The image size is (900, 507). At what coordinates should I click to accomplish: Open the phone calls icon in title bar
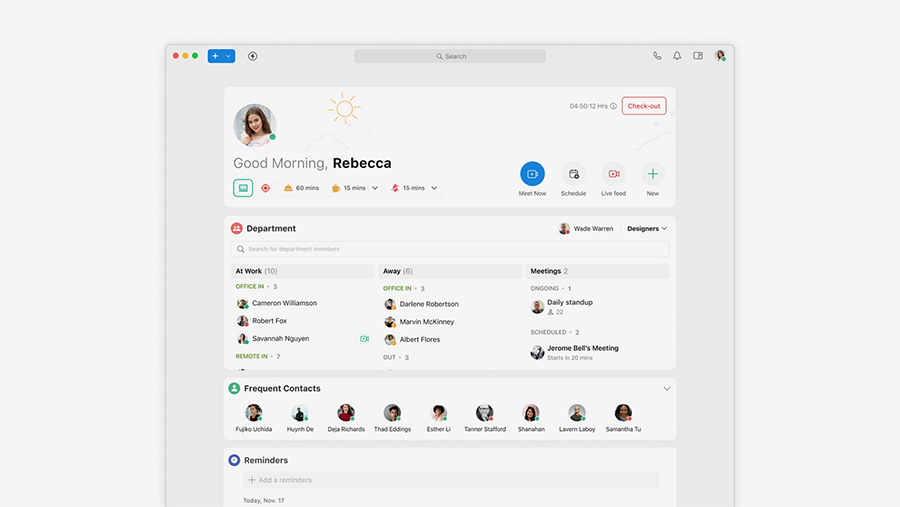657,56
